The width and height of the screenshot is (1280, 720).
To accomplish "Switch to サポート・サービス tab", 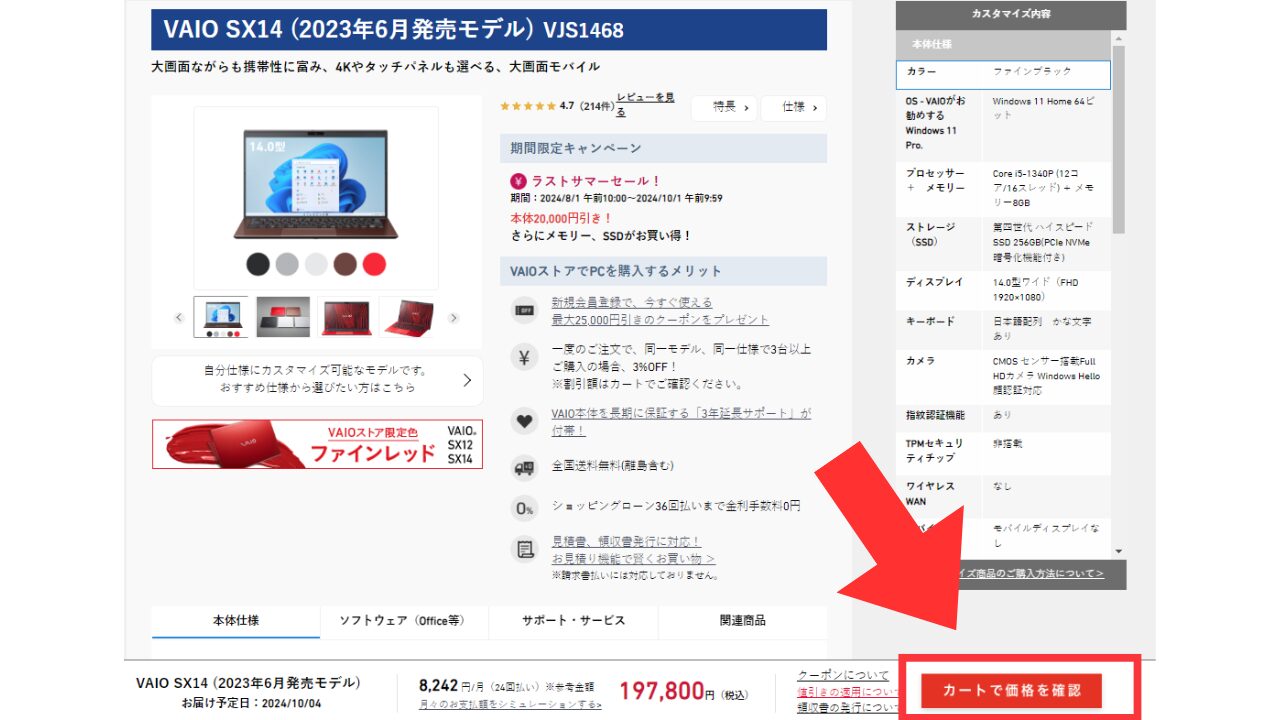I will [573, 621].
